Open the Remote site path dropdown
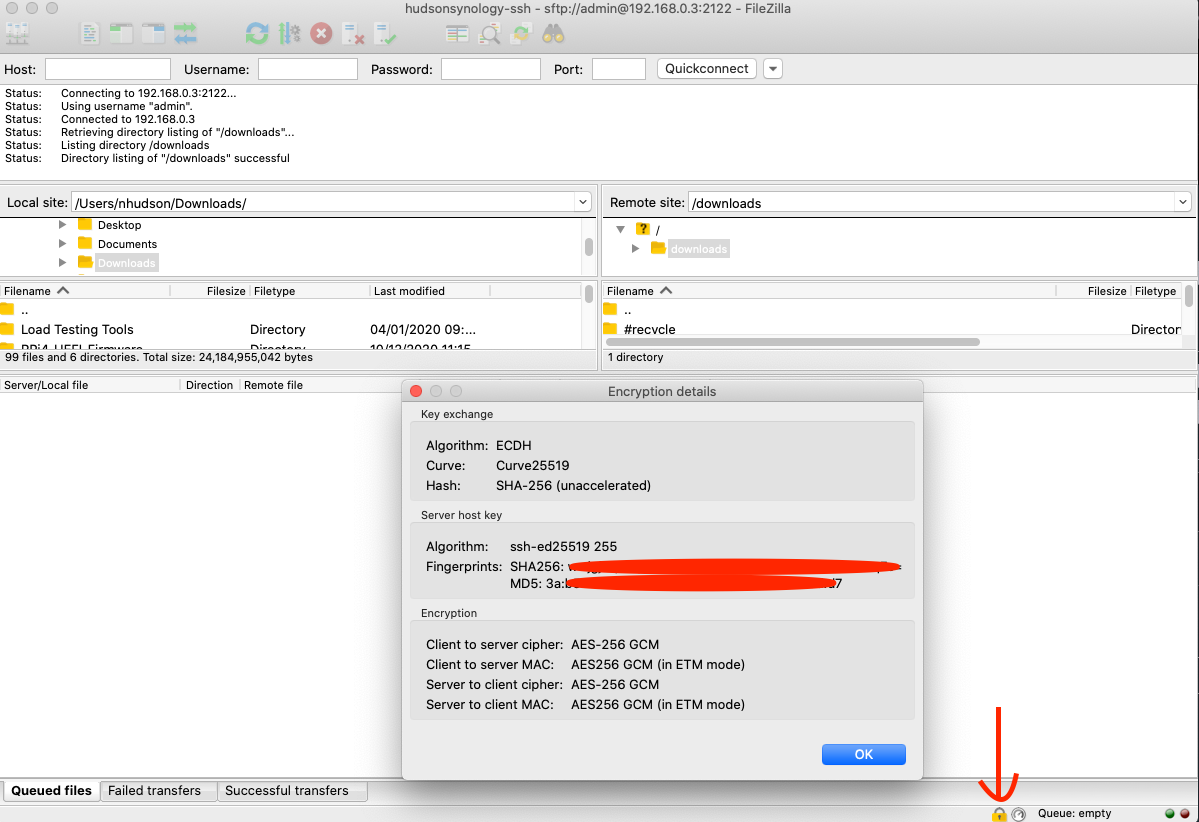Image resolution: width=1199 pixels, height=822 pixels. [x=1183, y=203]
